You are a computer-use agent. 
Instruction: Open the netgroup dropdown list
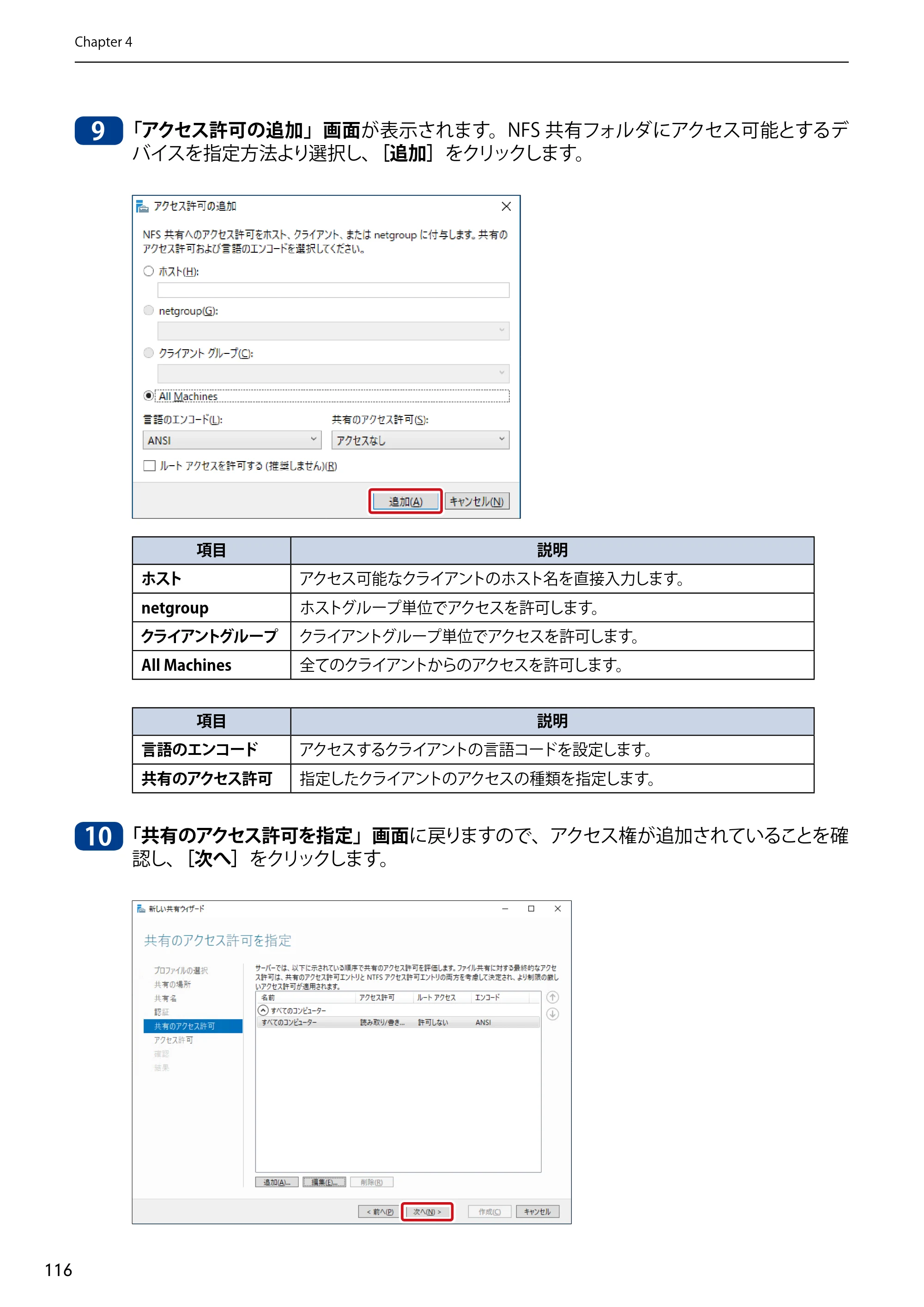pyautogui.click(x=333, y=331)
